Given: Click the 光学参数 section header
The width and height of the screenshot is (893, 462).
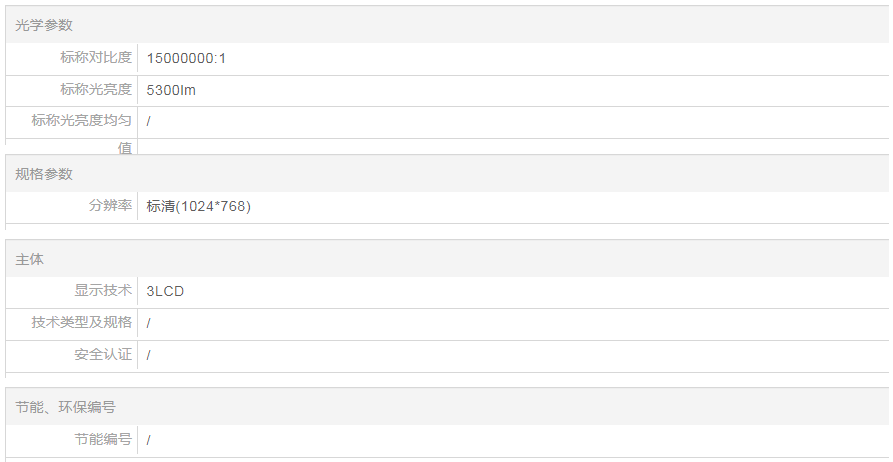Looking at the screenshot, I should 44,25.
